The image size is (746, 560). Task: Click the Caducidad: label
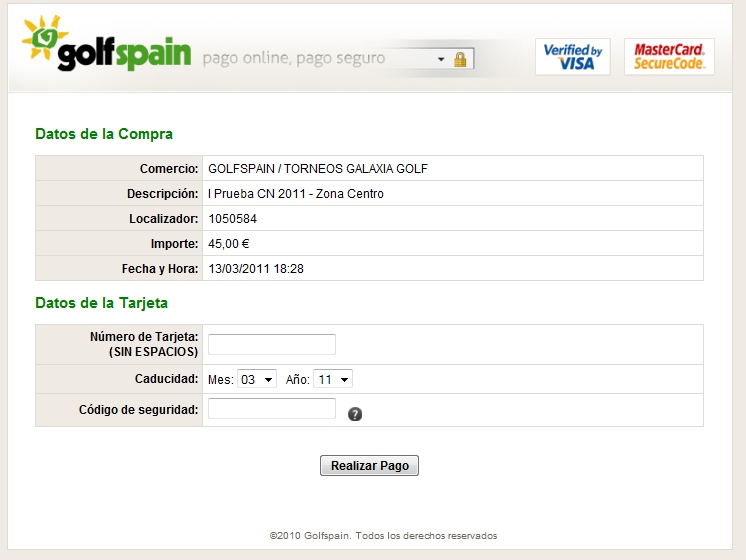click(167, 379)
